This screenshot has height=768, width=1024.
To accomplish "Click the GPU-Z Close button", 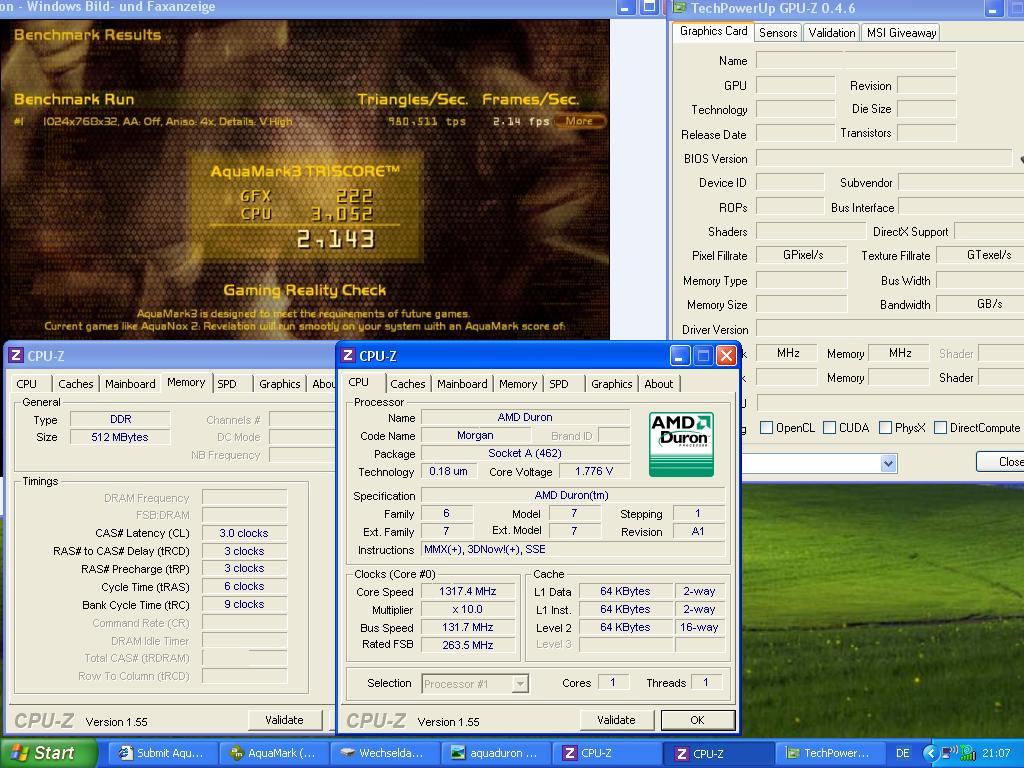I will tap(1001, 462).
